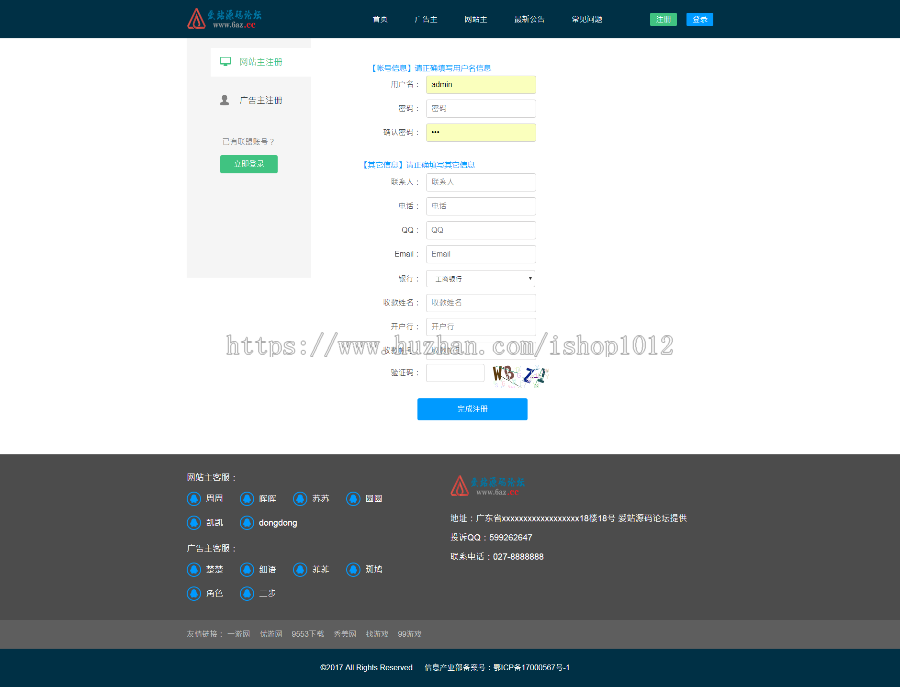Click the QQ icon next to 苏苏
The image size is (900, 687).
(x=300, y=498)
